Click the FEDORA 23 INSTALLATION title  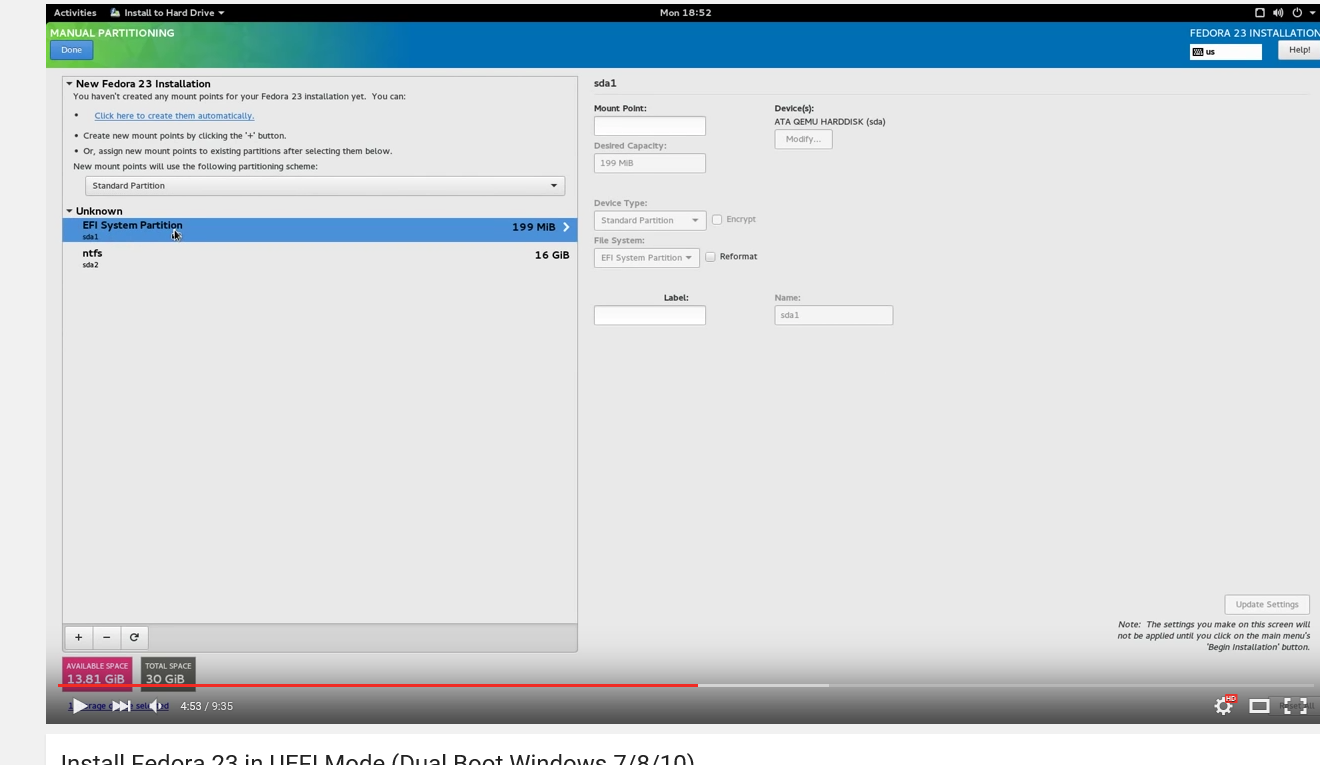coord(1255,33)
